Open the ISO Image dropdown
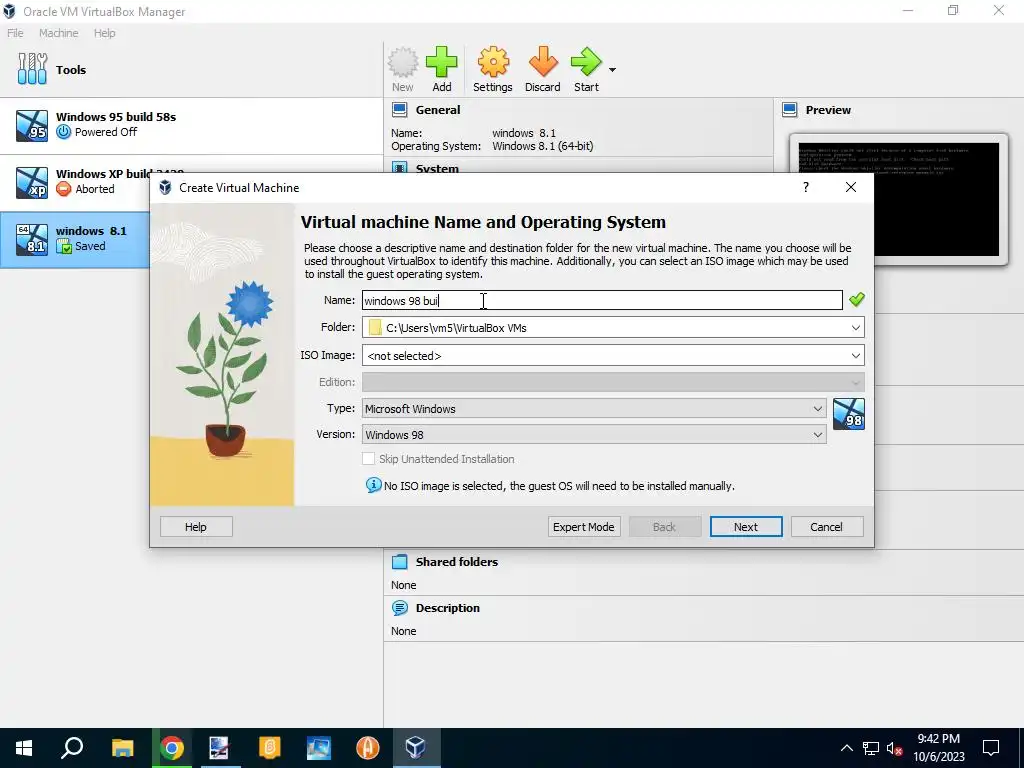The width and height of the screenshot is (1024, 768). pyautogui.click(x=856, y=356)
